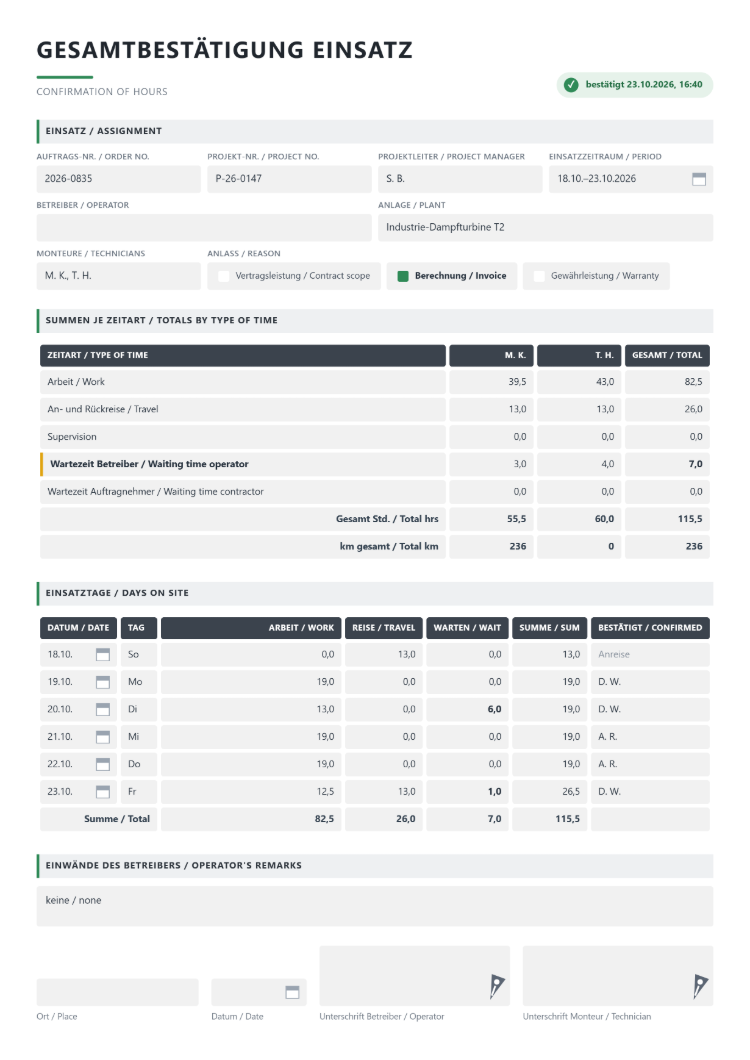The image size is (750, 1060).
Task: Open date picker for 21.10. row
Action: click(x=103, y=737)
